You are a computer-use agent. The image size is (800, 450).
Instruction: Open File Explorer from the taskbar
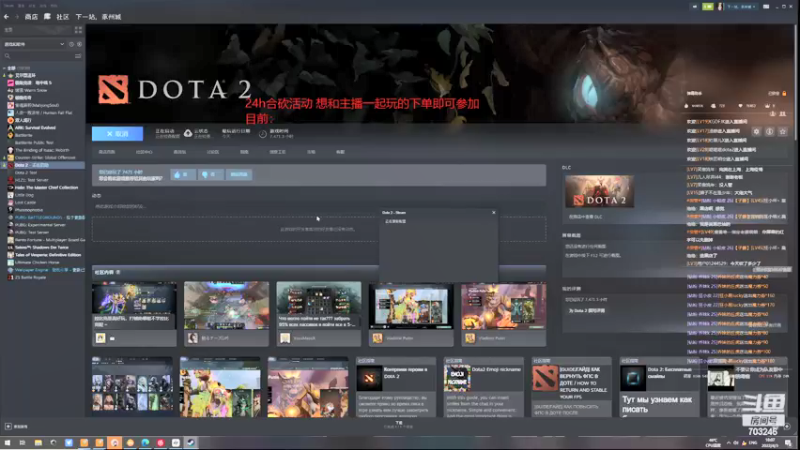click(38, 442)
